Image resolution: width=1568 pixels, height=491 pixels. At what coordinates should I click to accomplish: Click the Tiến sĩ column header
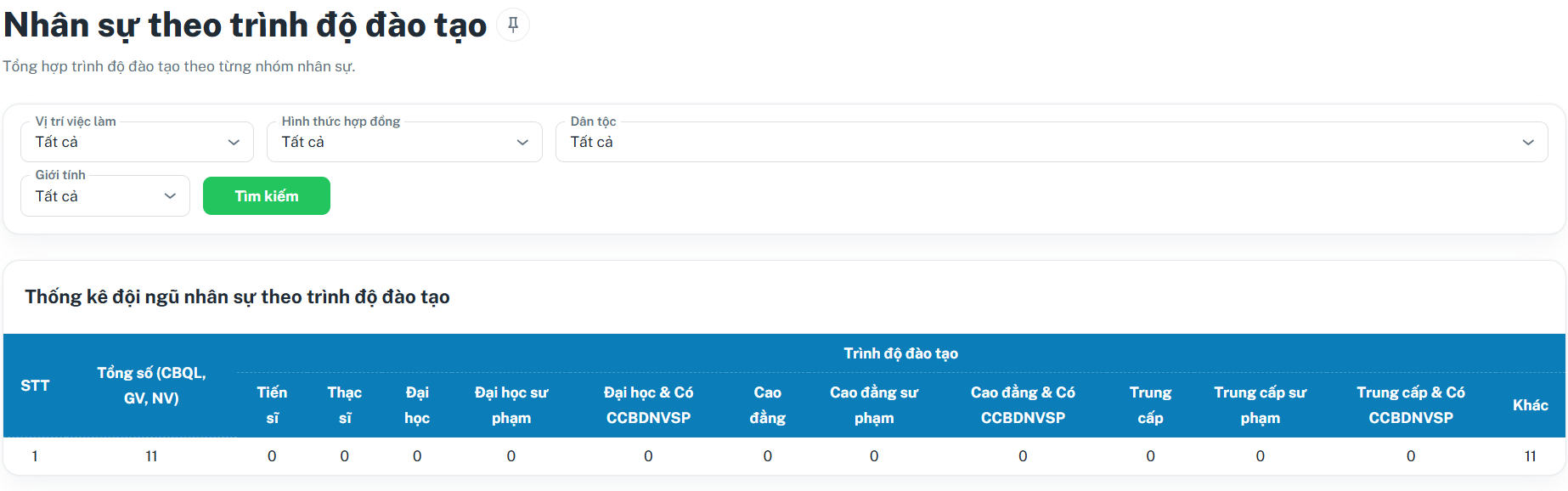tap(272, 405)
